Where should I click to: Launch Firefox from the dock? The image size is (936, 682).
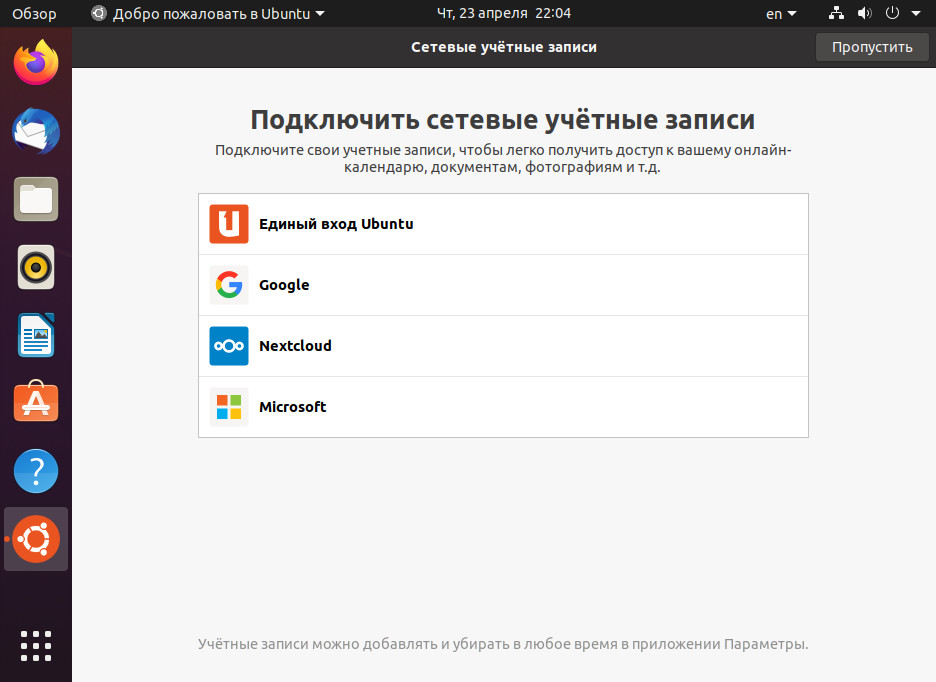pos(36,62)
